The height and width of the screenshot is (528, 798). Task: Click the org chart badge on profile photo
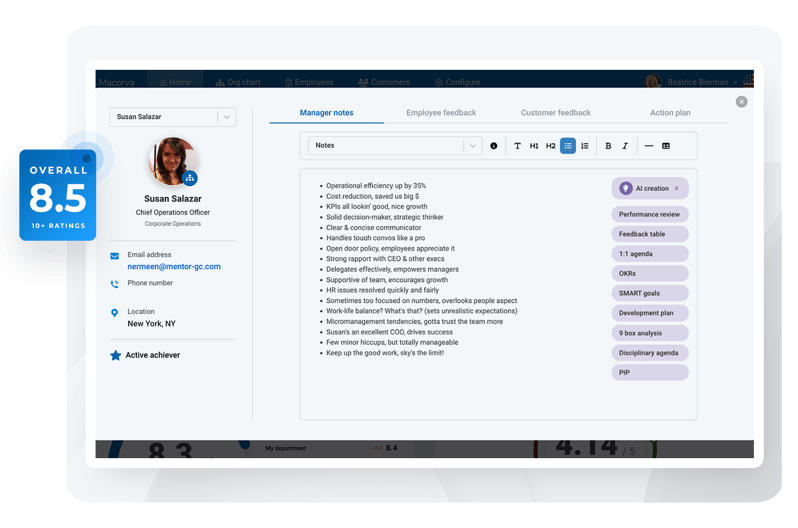tap(190, 178)
